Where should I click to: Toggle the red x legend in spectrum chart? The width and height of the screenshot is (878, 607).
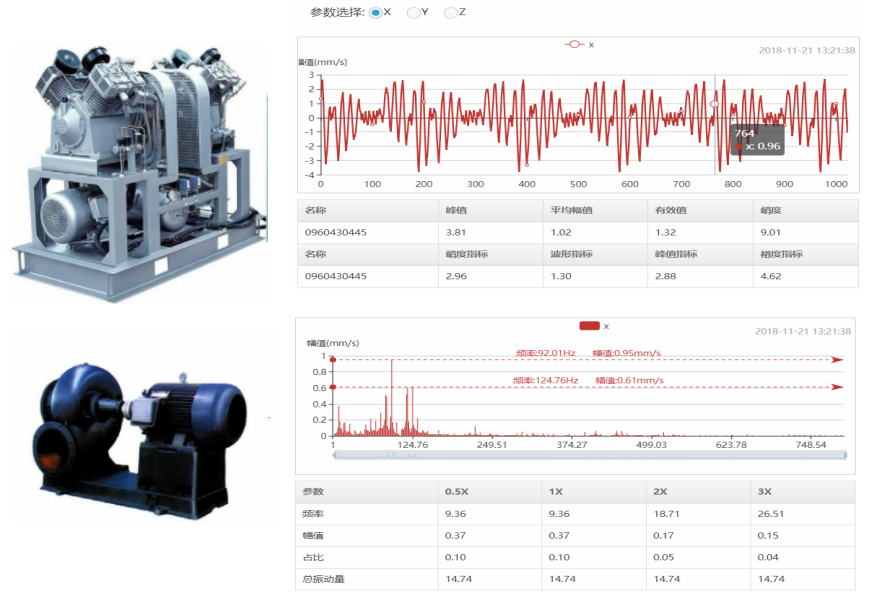tap(594, 326)
